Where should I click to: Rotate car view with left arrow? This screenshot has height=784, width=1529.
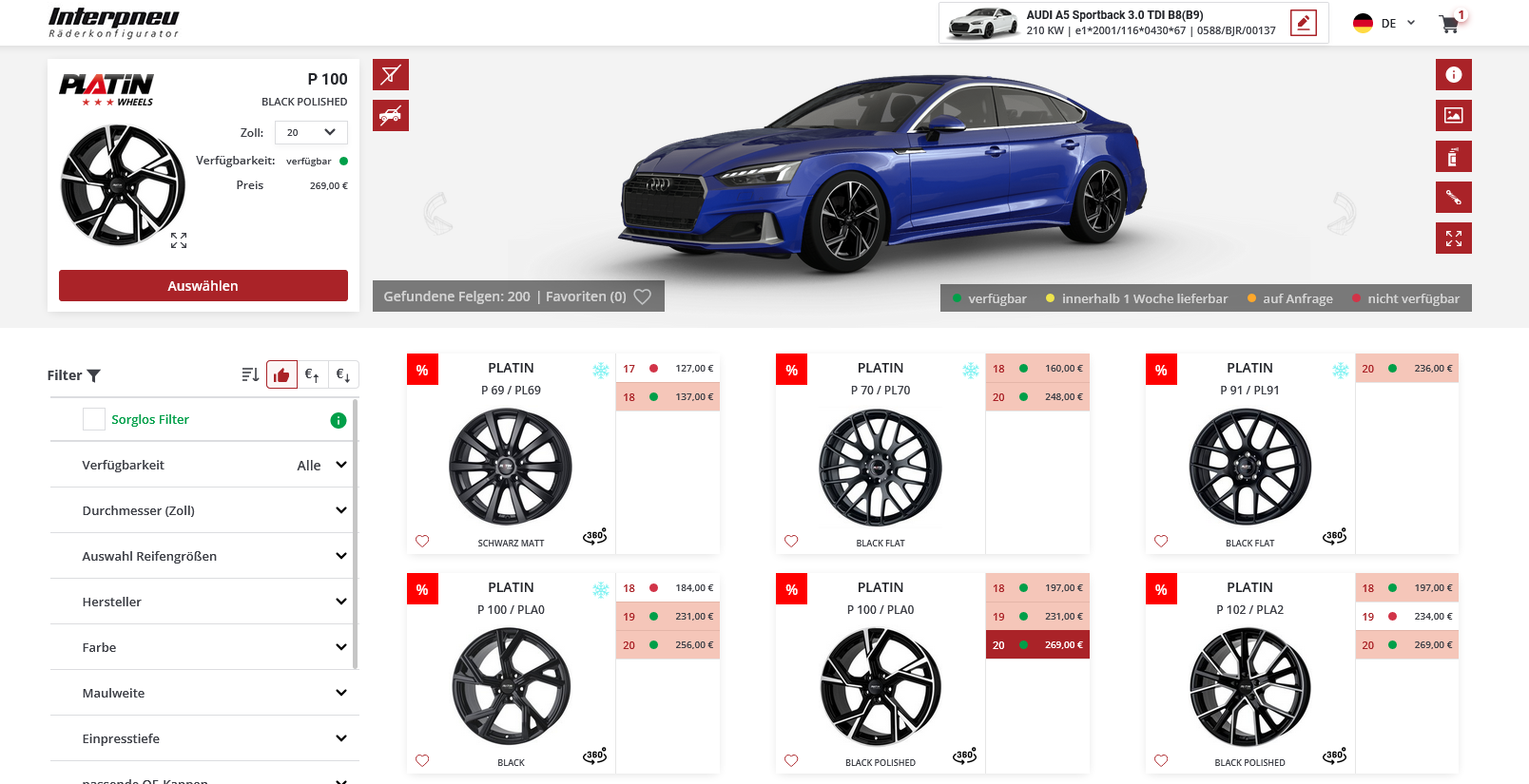tap(436, 213)
